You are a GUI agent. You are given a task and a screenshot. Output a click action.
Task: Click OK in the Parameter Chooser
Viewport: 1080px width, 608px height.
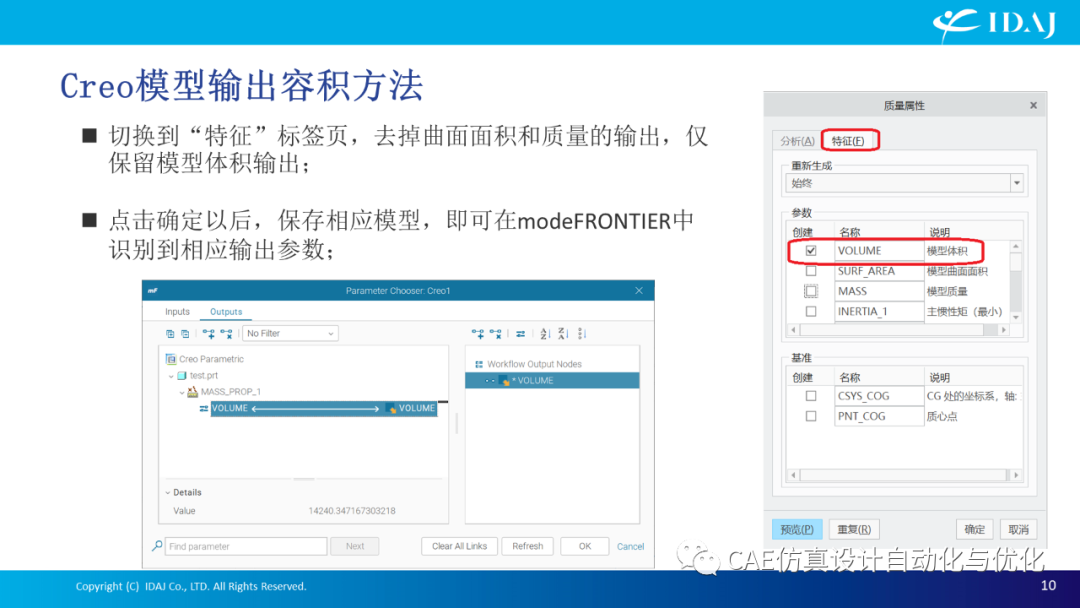click(585, 546)
